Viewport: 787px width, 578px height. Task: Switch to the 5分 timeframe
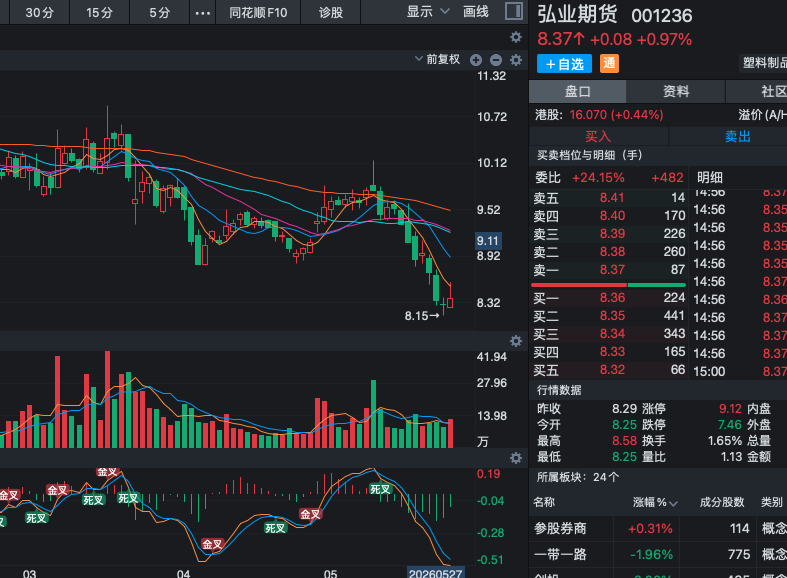coord(160,12)
